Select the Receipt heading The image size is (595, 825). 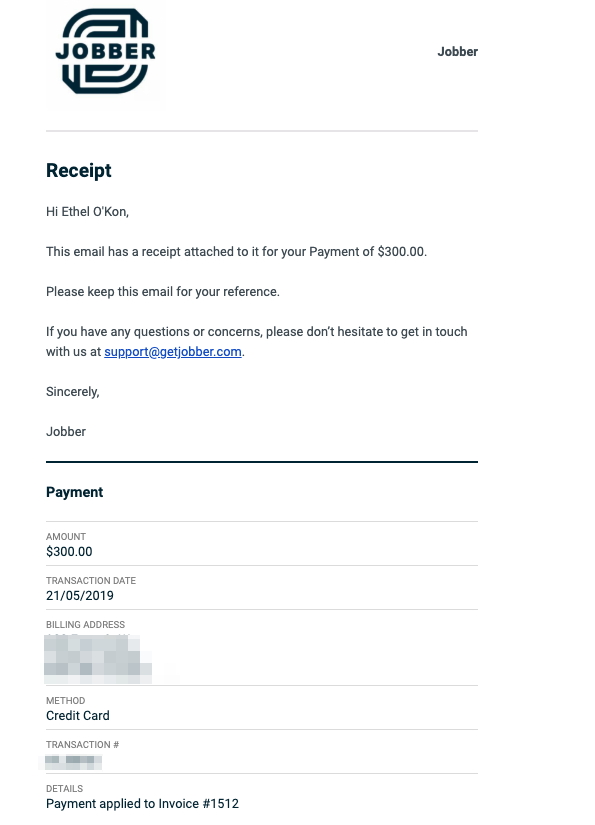(x=79, y=170)
